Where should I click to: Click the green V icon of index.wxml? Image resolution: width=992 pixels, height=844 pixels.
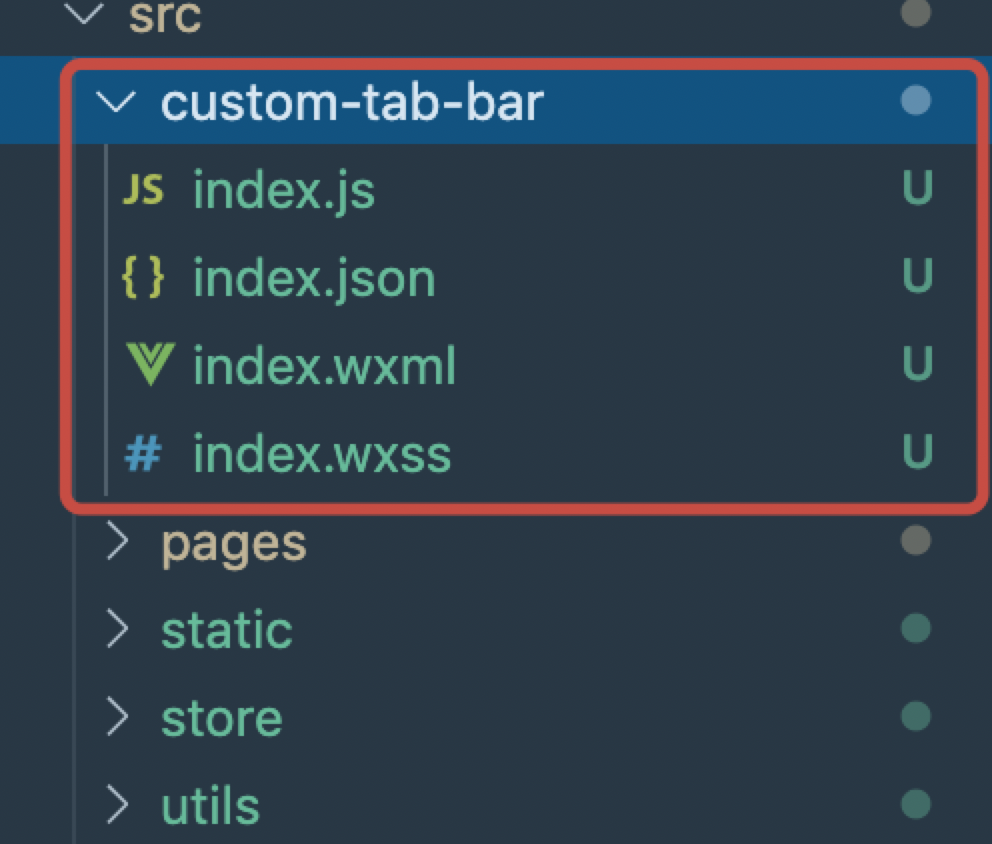point(150,364)
